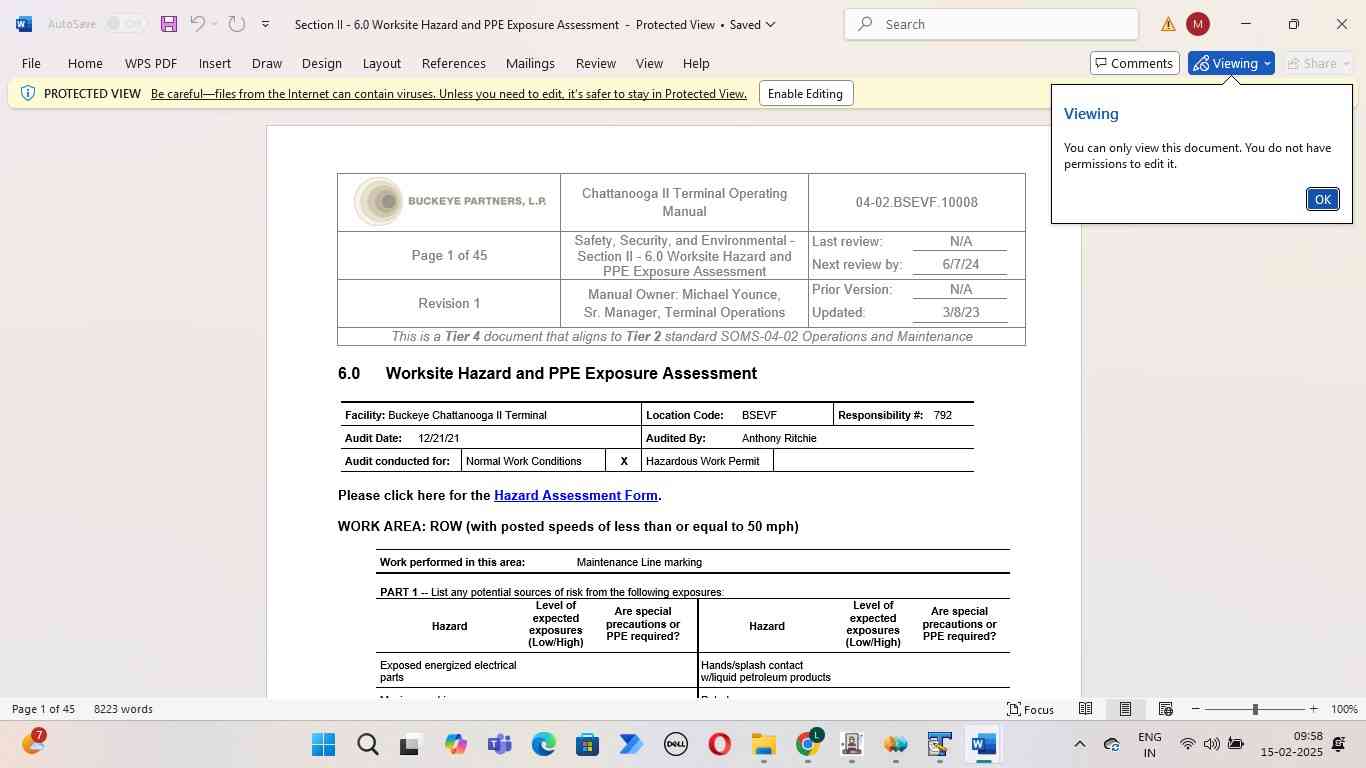Open Copilot from taskbar

(455, 745)
